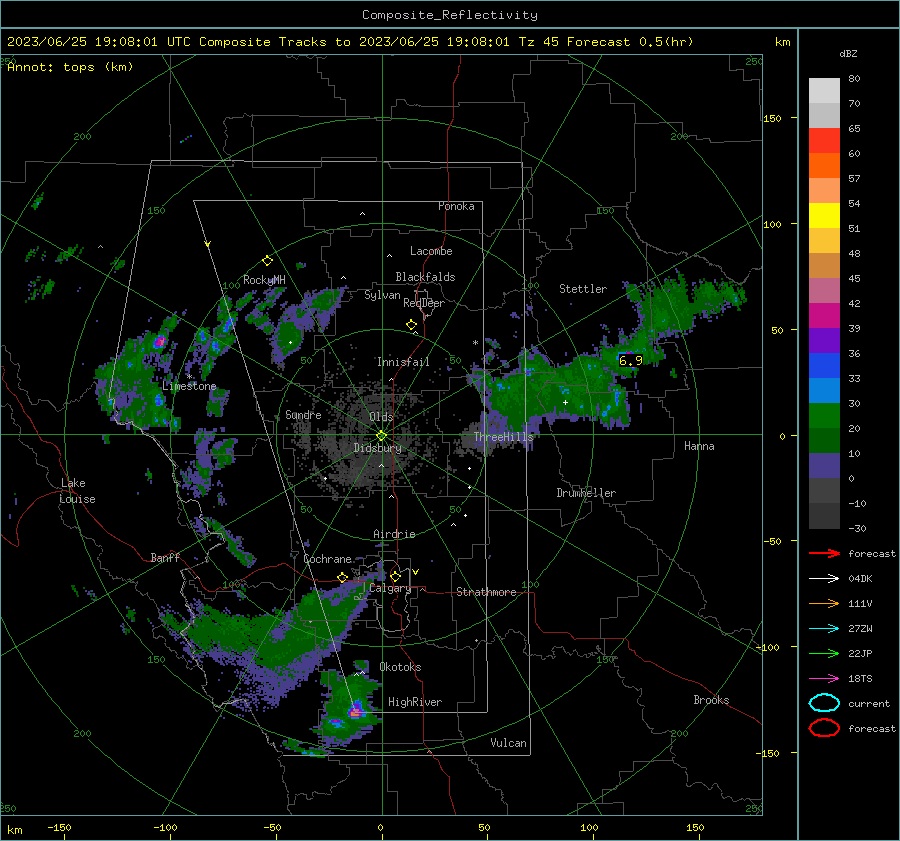Click the orange 111V arrow legend
Viewport: 900px width, 841px height.
click(824, 603)
